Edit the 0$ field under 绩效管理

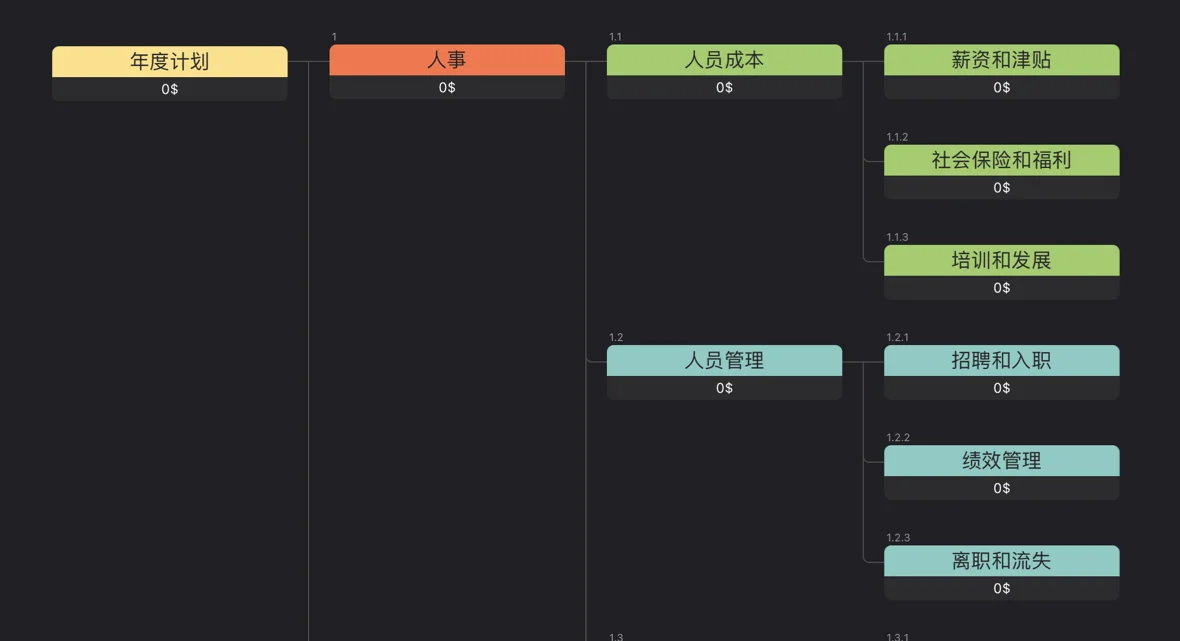(x=1001, y=488)
